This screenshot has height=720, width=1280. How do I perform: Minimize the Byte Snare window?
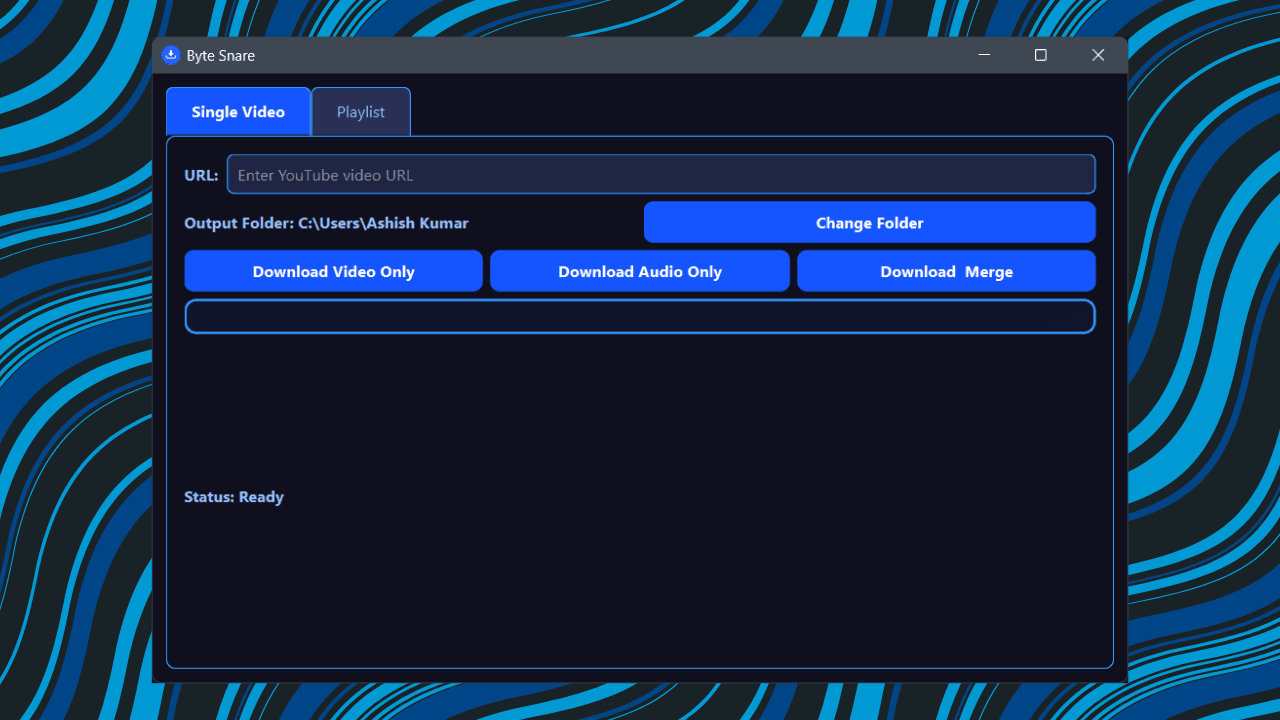(x=984, y=55)
